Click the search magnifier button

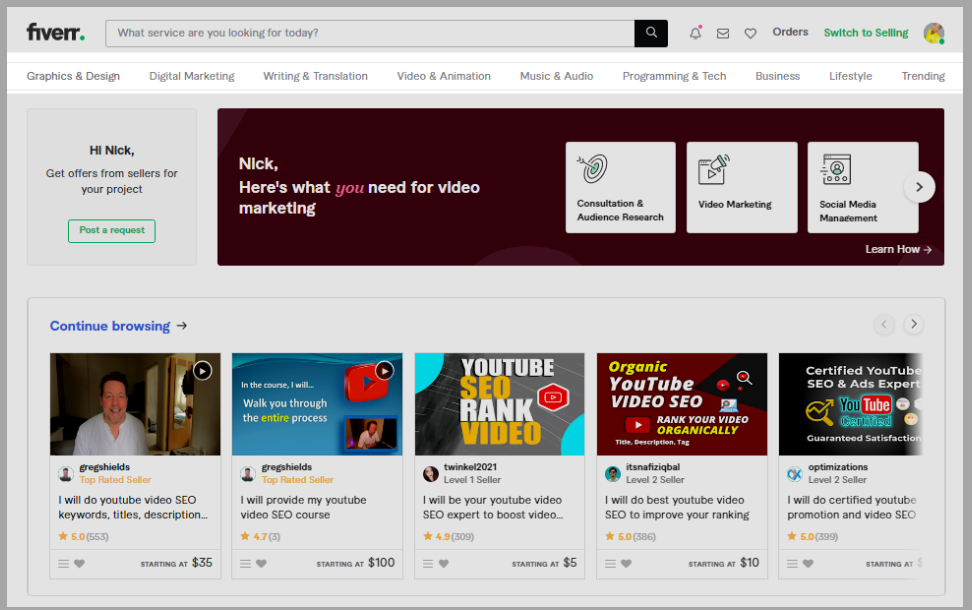click(x=651, y=33)
